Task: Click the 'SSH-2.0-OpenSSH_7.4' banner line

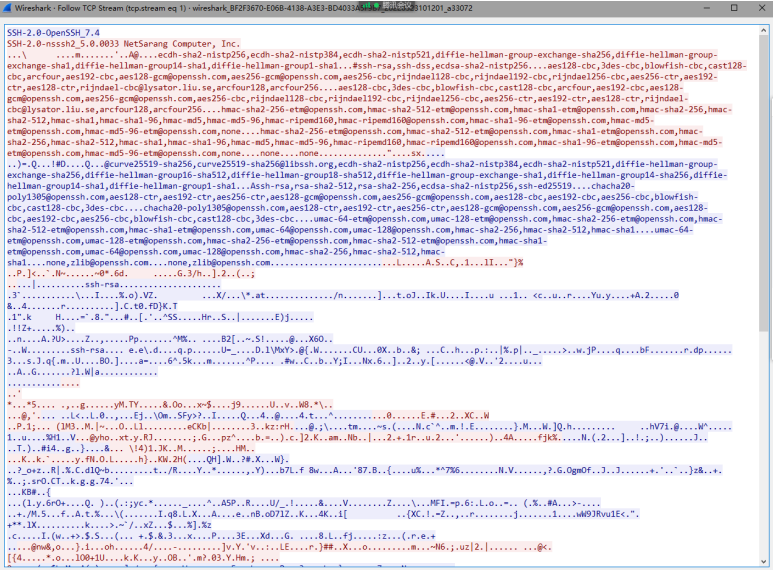Action: [x=53, y=33]
